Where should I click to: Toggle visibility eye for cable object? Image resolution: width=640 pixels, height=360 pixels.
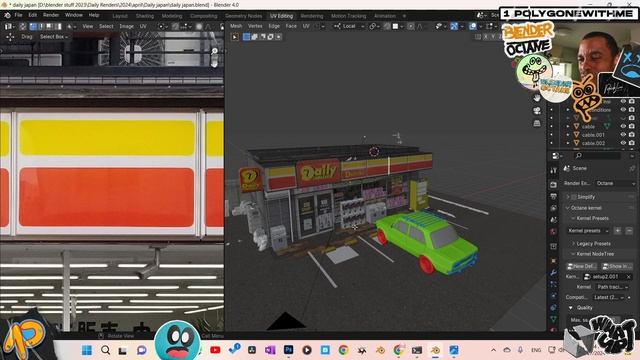pyautogui.click(x=623, y=127)
